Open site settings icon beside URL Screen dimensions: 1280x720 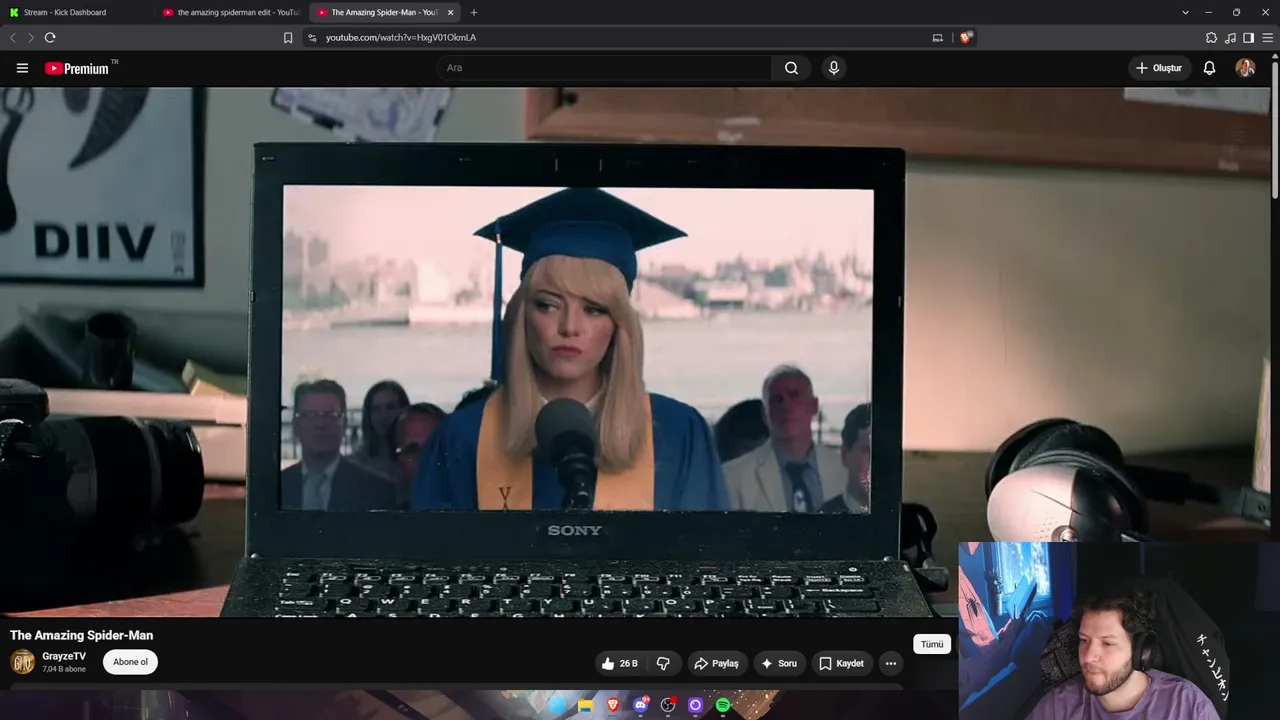[x=312, y=38]
